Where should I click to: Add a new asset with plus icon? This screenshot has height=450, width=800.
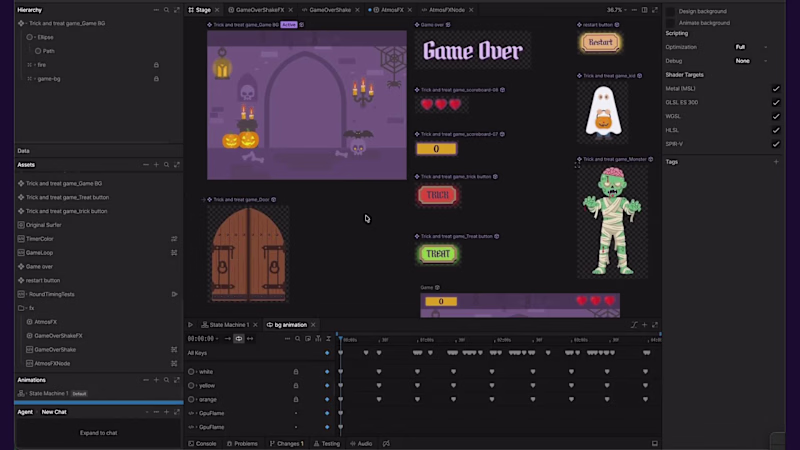pyautogui.click(x=156, y=165)
